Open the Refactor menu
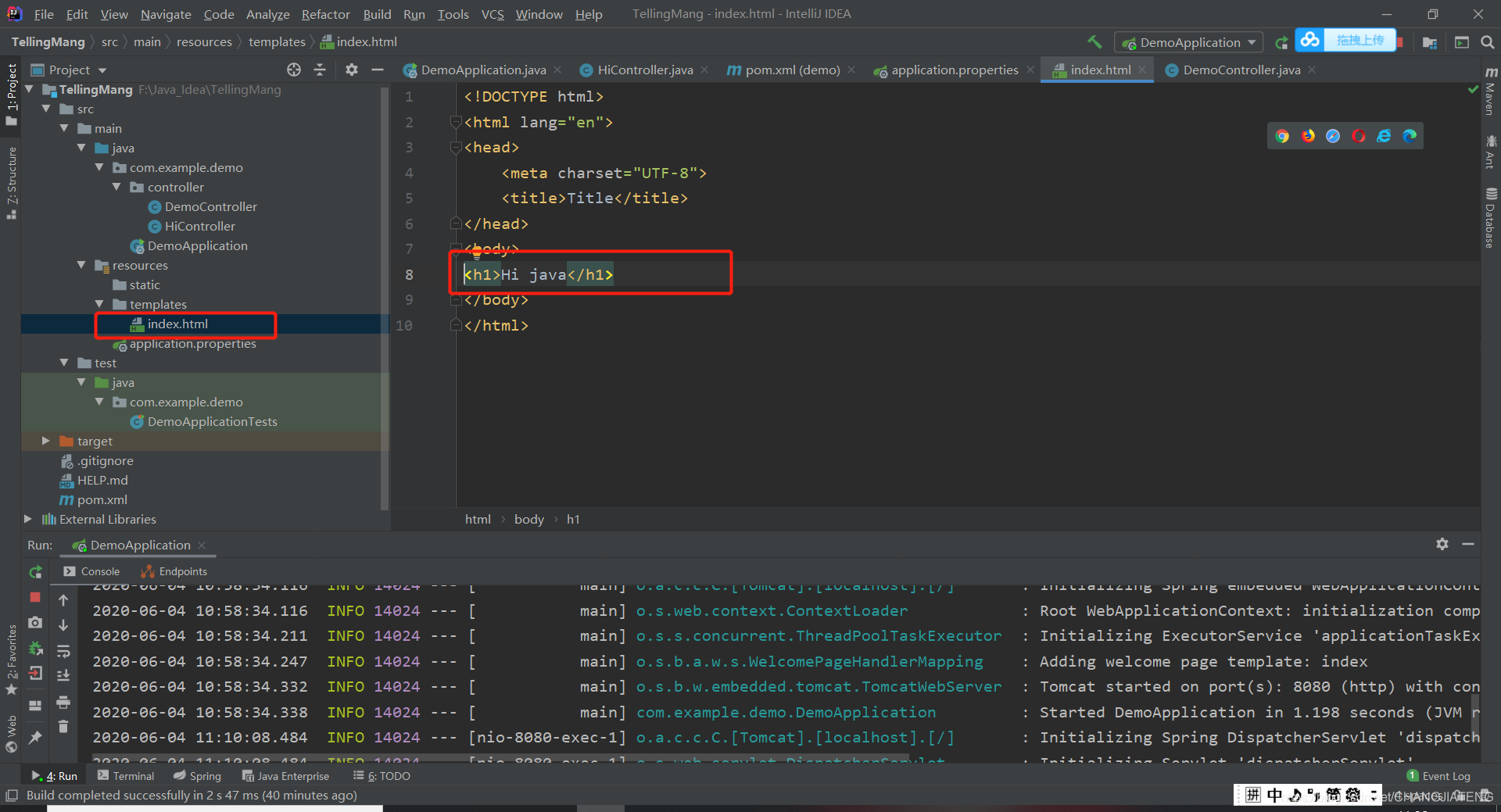Image resolution: width=1501 pixels, height=812 pixels. click(325, 14)
